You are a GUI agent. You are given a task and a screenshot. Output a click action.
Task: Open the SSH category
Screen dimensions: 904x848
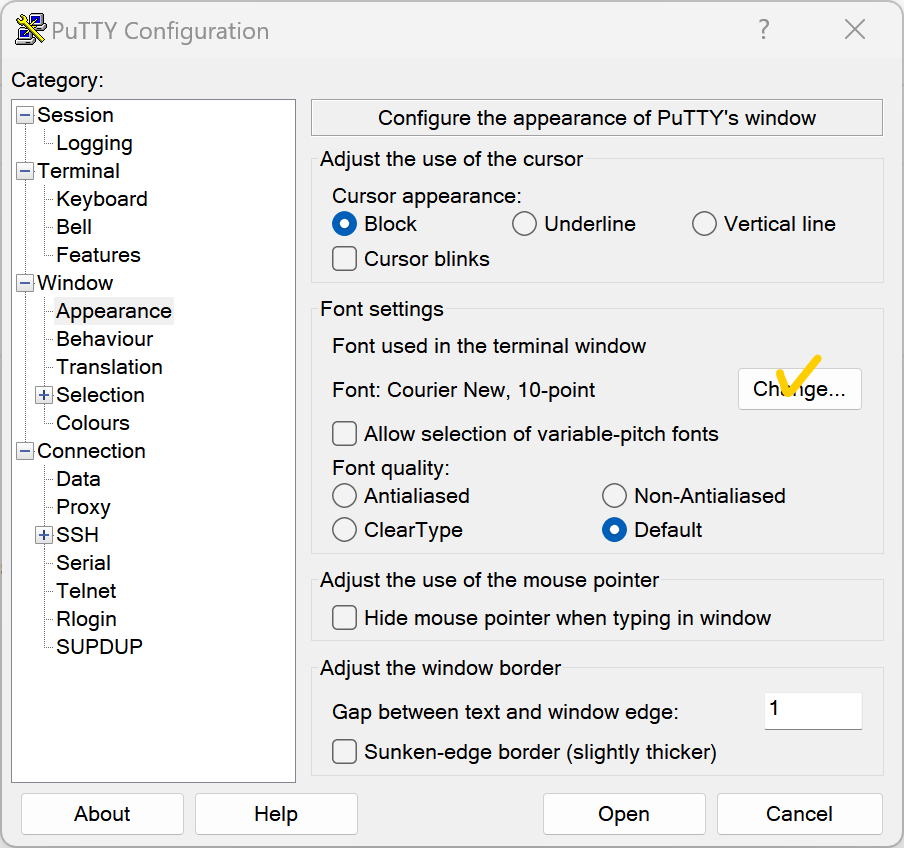77,535
